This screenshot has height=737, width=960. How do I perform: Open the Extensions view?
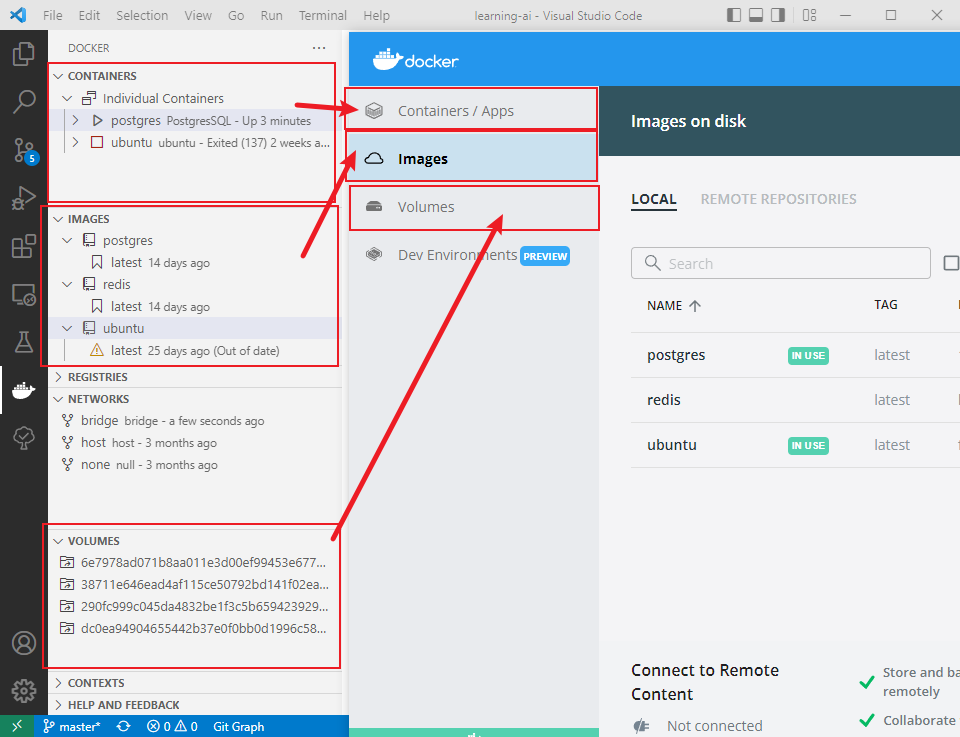(x=23, y=246)
